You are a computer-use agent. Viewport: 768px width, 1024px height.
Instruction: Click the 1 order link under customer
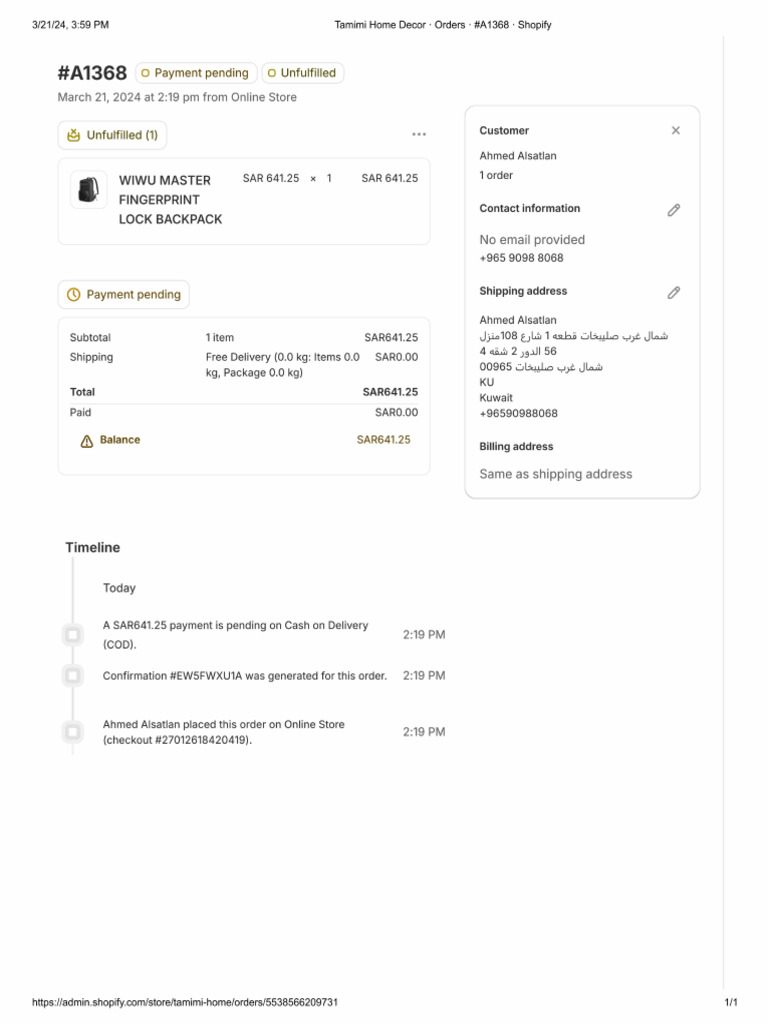coord(496,175)
